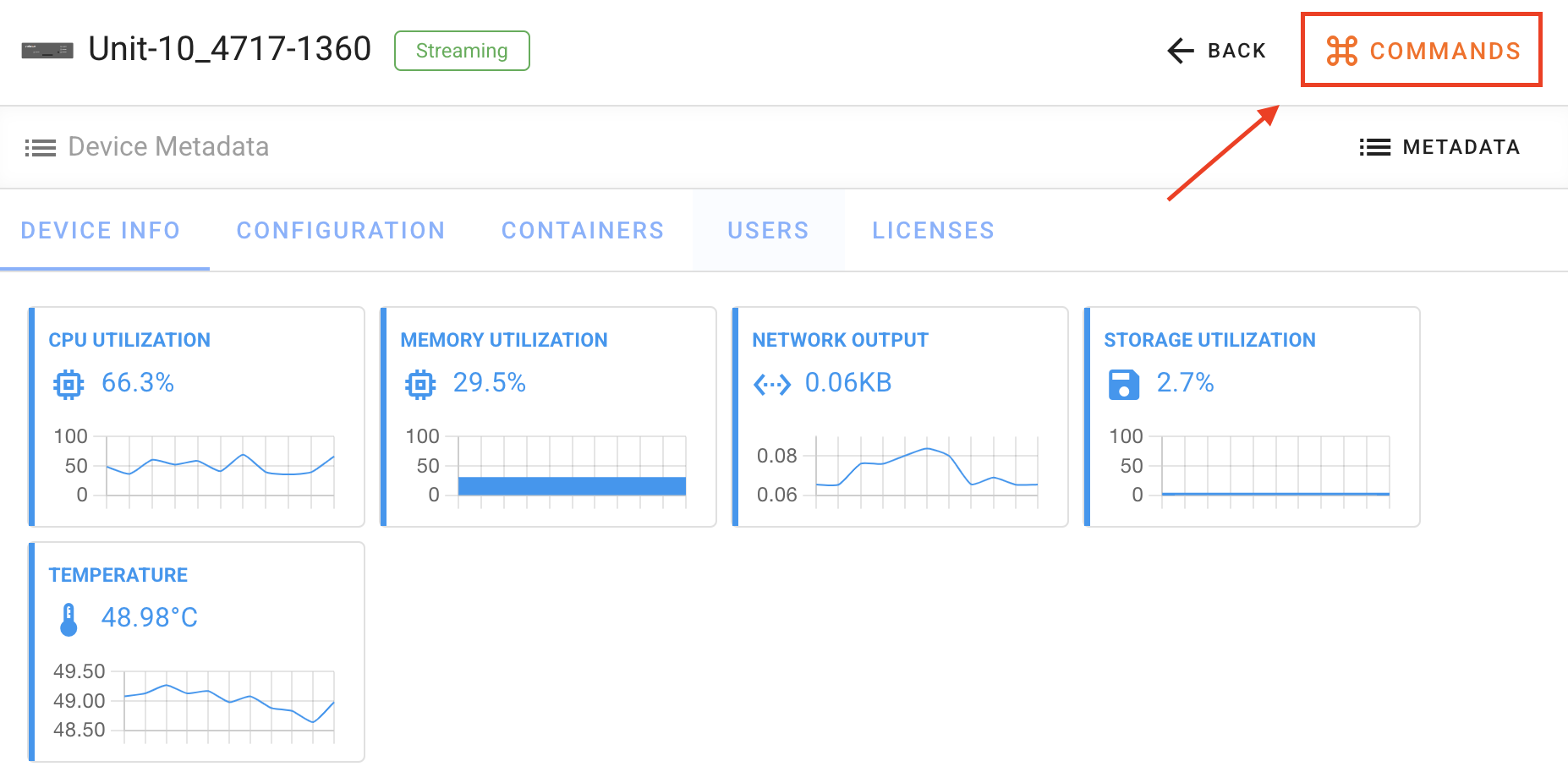Open the Commands menu button
Image resolution: width=1568 pixels, height=783 pixels.
[x=1423, y=51]
